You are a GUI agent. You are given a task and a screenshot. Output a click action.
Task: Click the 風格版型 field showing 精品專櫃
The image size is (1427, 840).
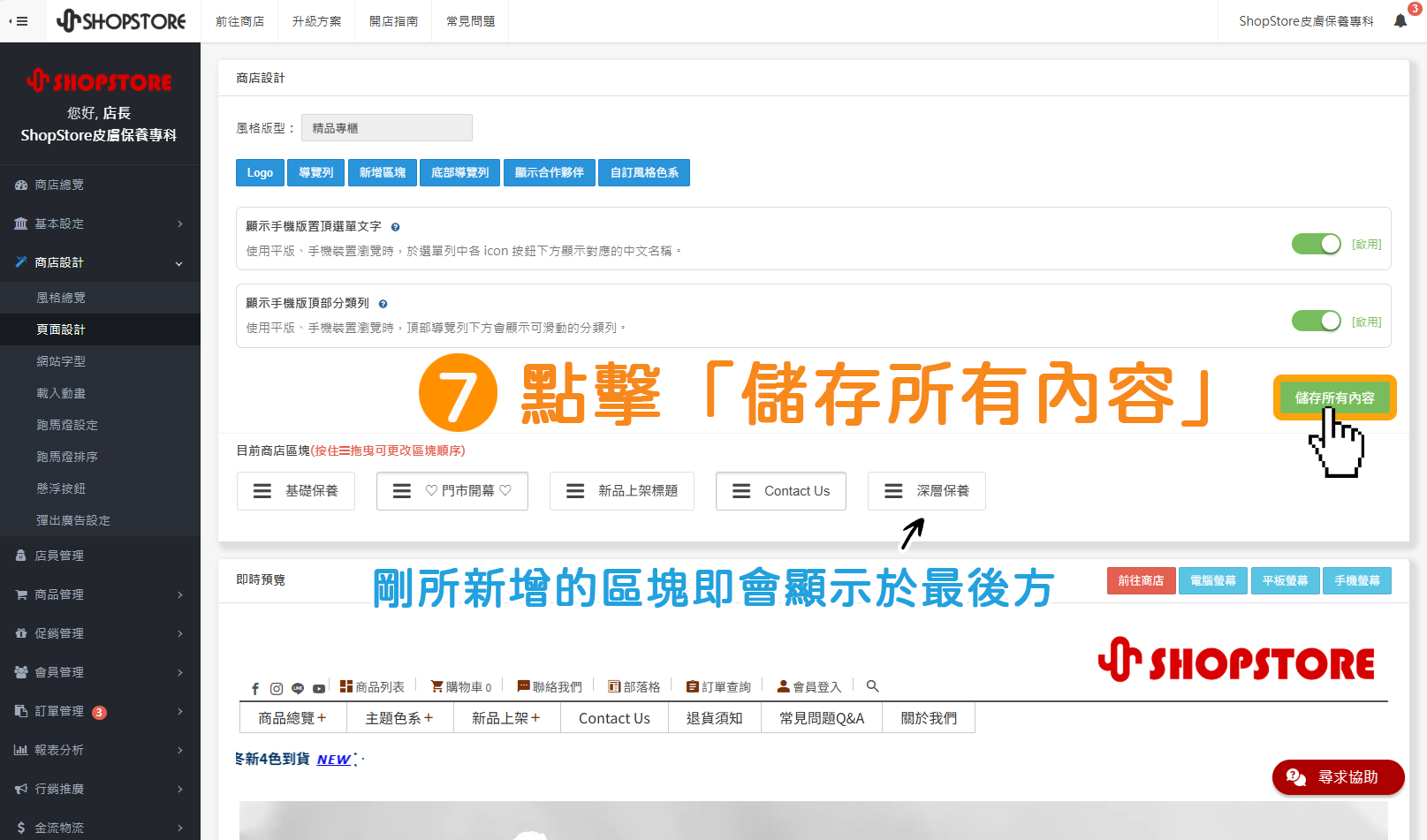(387, 128)
